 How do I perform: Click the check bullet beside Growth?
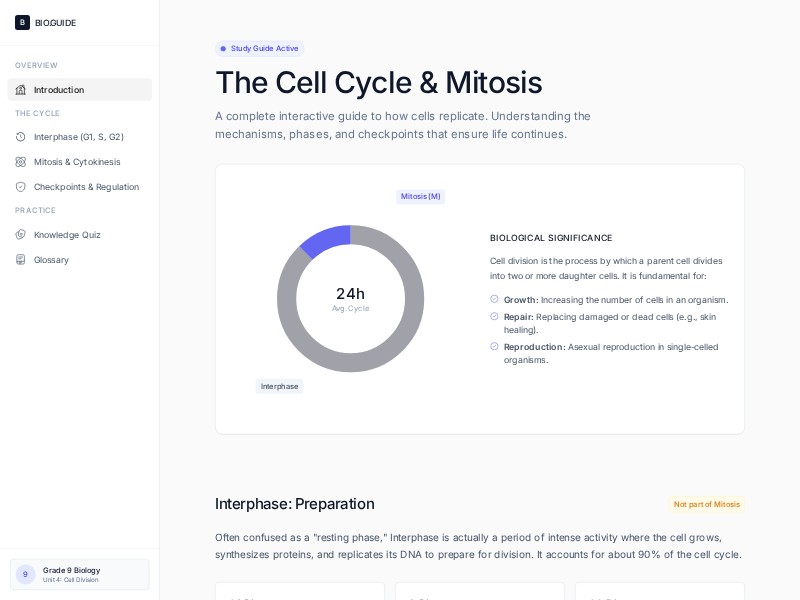pos(493,300)
